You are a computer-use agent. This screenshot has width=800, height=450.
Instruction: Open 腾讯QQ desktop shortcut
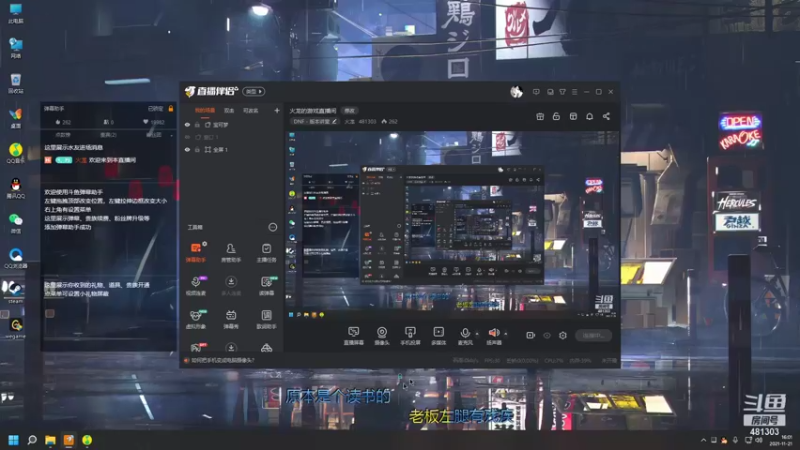click(16, 188)
